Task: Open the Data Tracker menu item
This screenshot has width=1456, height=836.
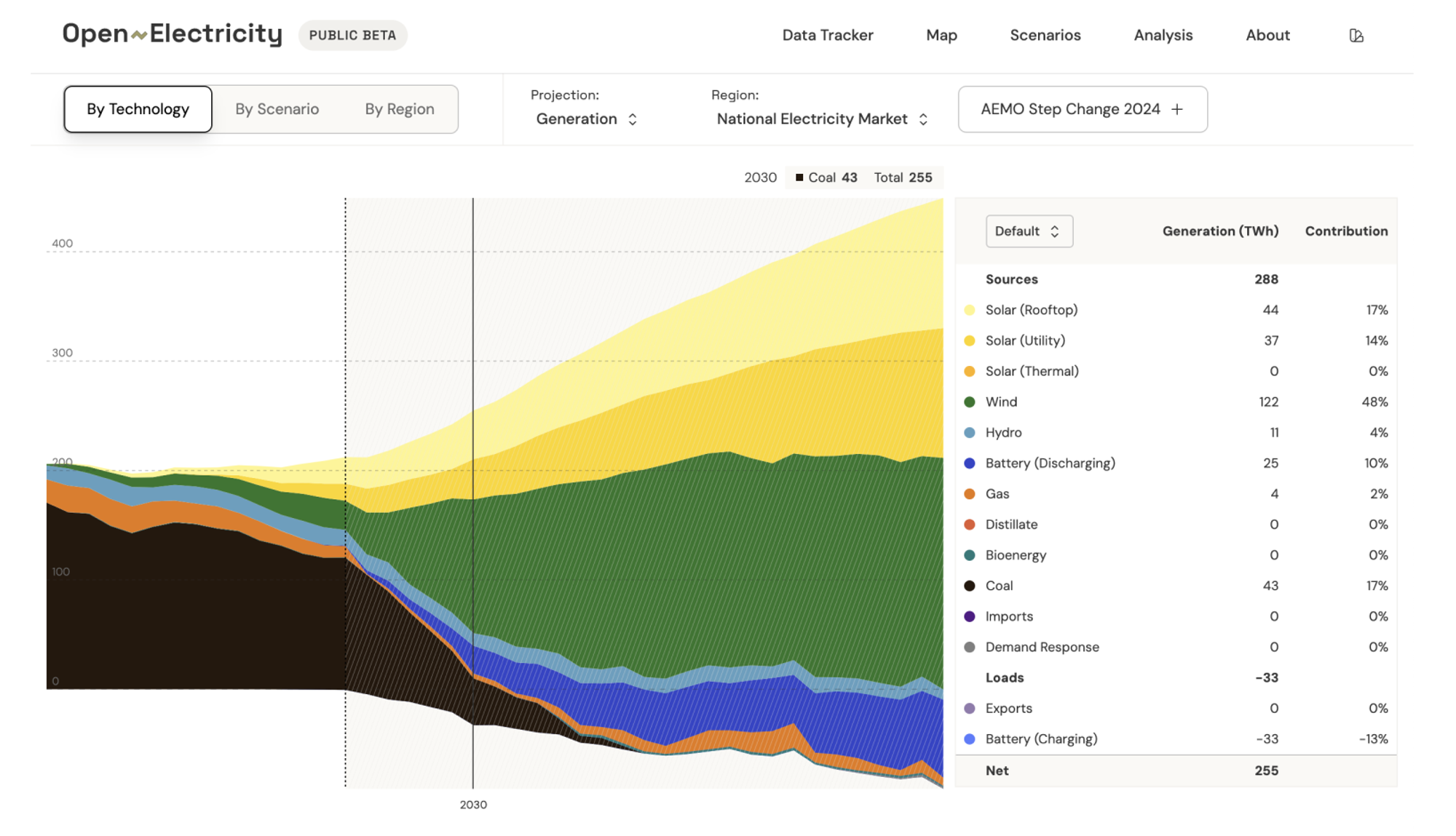Action: [x=828, y=35]
